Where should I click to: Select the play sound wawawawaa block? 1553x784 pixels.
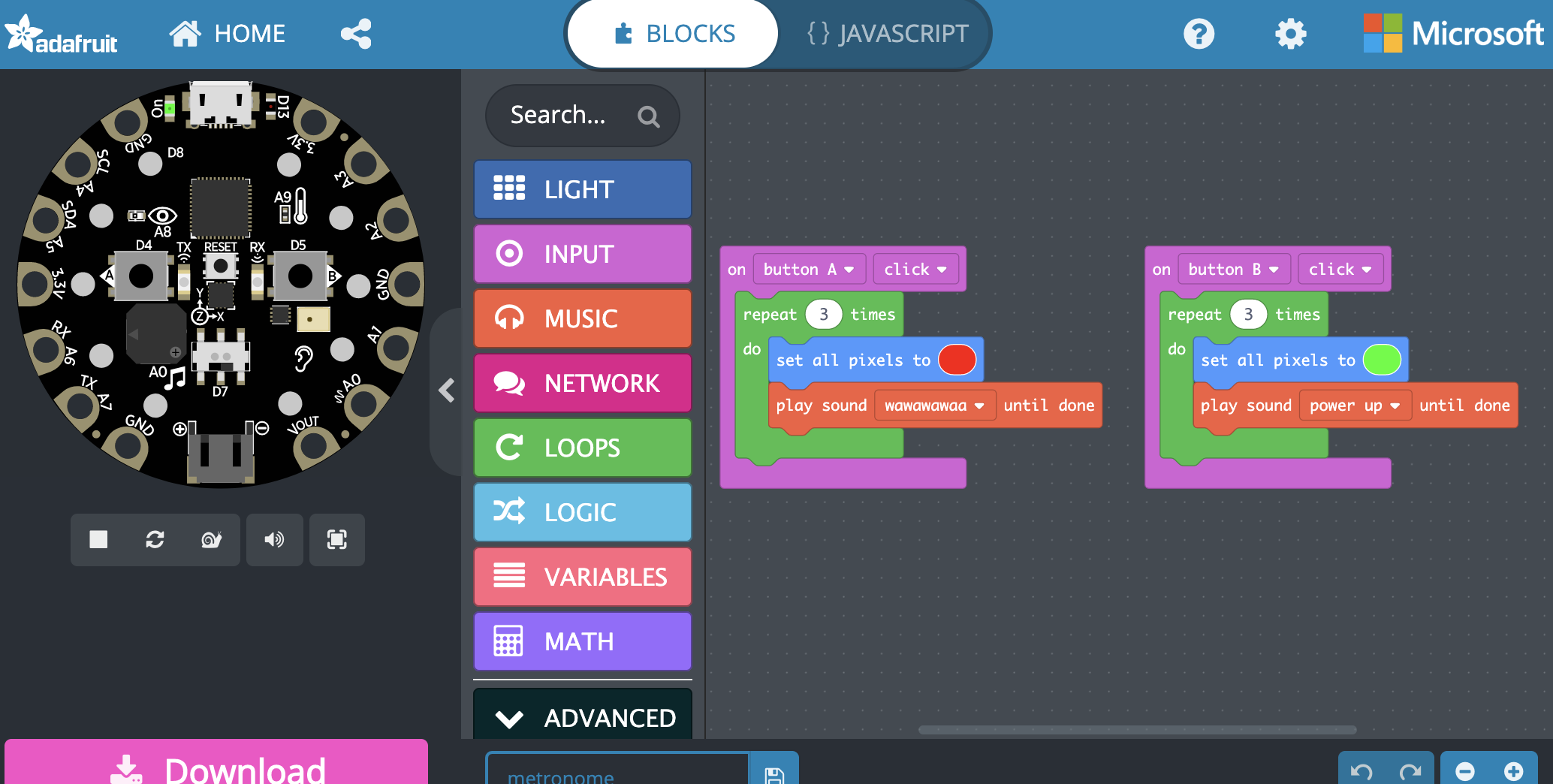(x=823, y=406)
